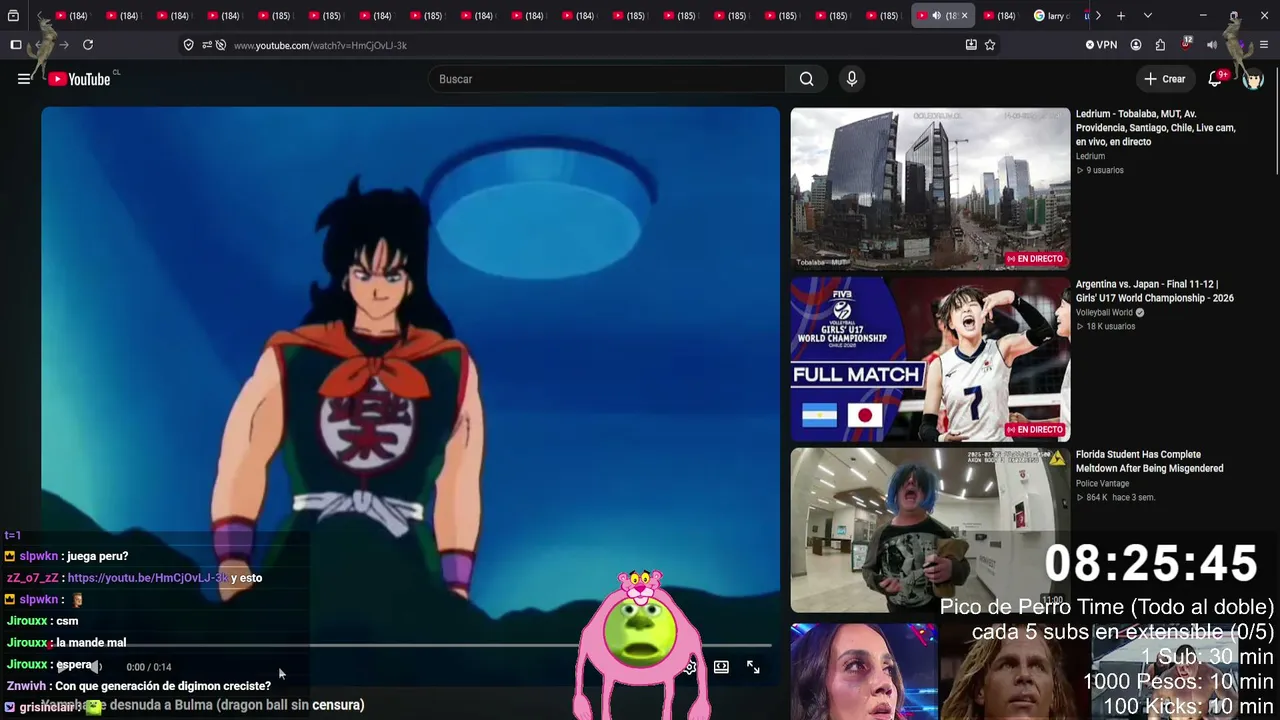Mute audio on the active tab
This screenshot has width=1280, height=720.
coord(937,16)
